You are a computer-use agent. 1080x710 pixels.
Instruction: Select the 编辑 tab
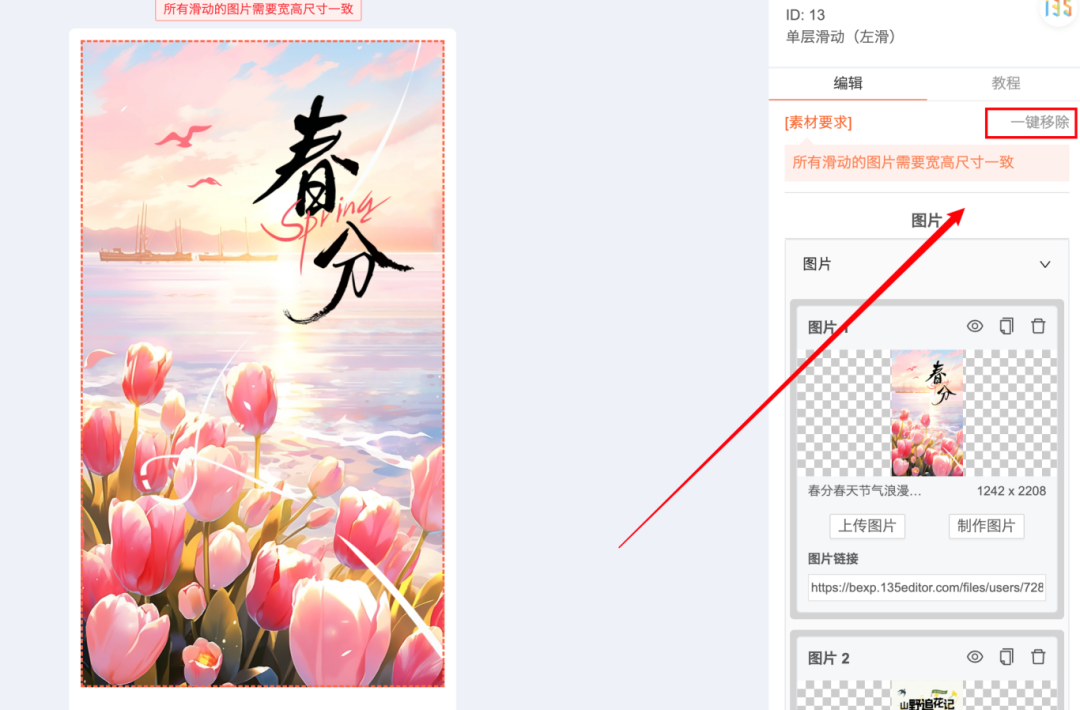coord(848,83)
